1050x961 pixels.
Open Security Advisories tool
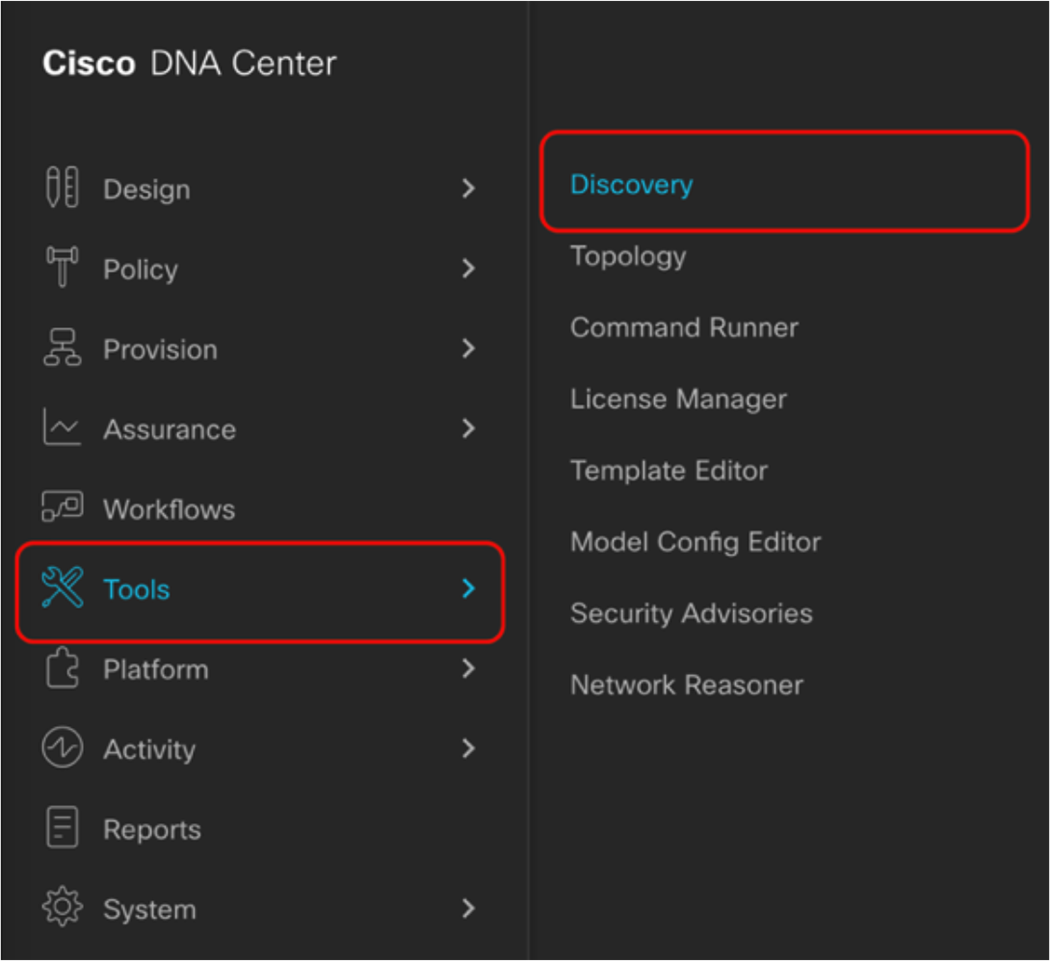tap(691, 613)
